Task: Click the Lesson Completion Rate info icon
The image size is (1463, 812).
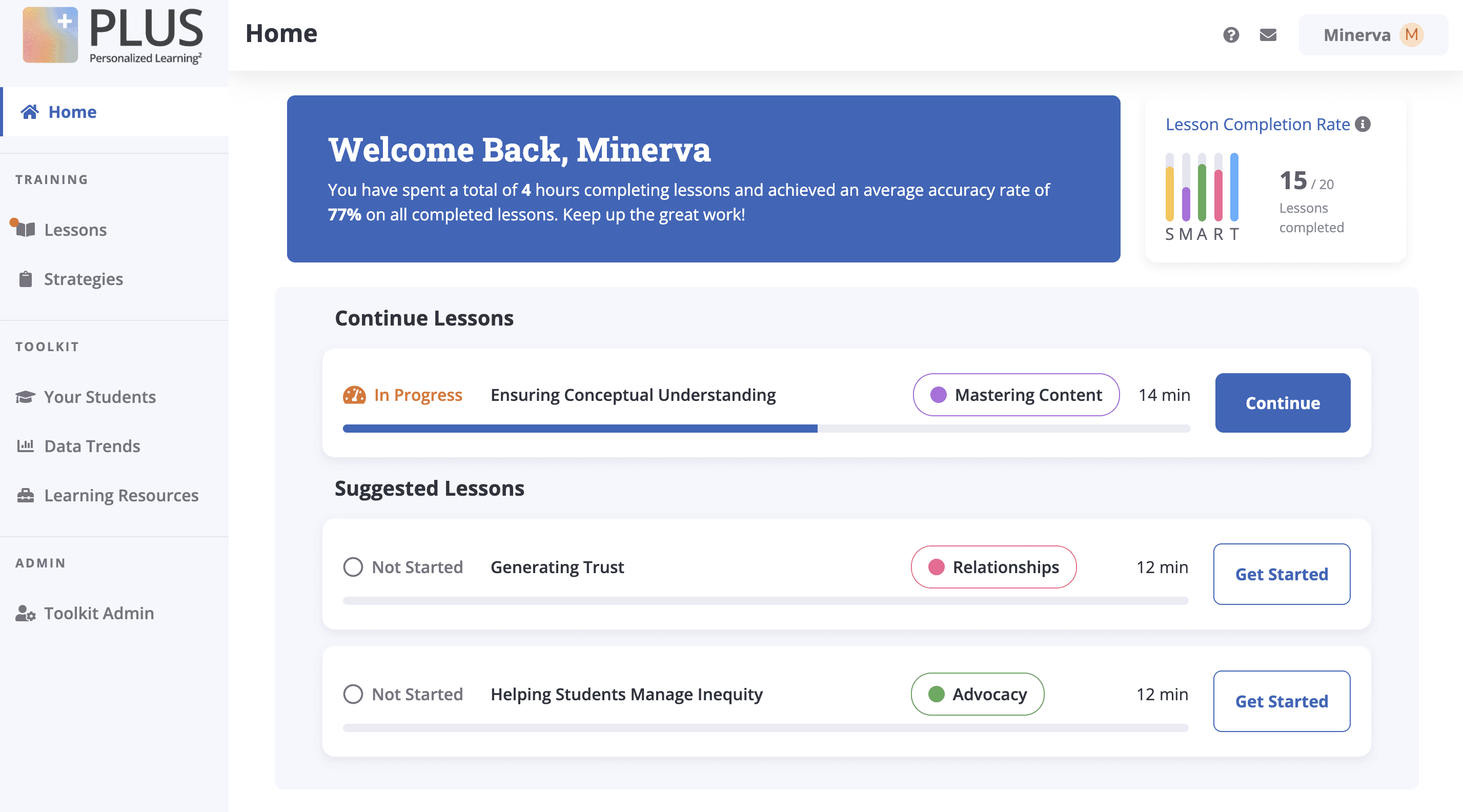Action: click(1363, 125)
